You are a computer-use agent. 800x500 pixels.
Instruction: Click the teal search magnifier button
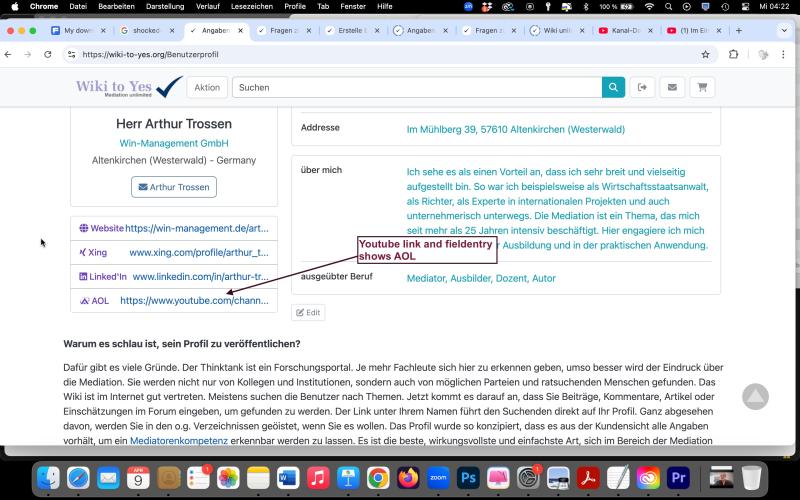click(613, 87)
